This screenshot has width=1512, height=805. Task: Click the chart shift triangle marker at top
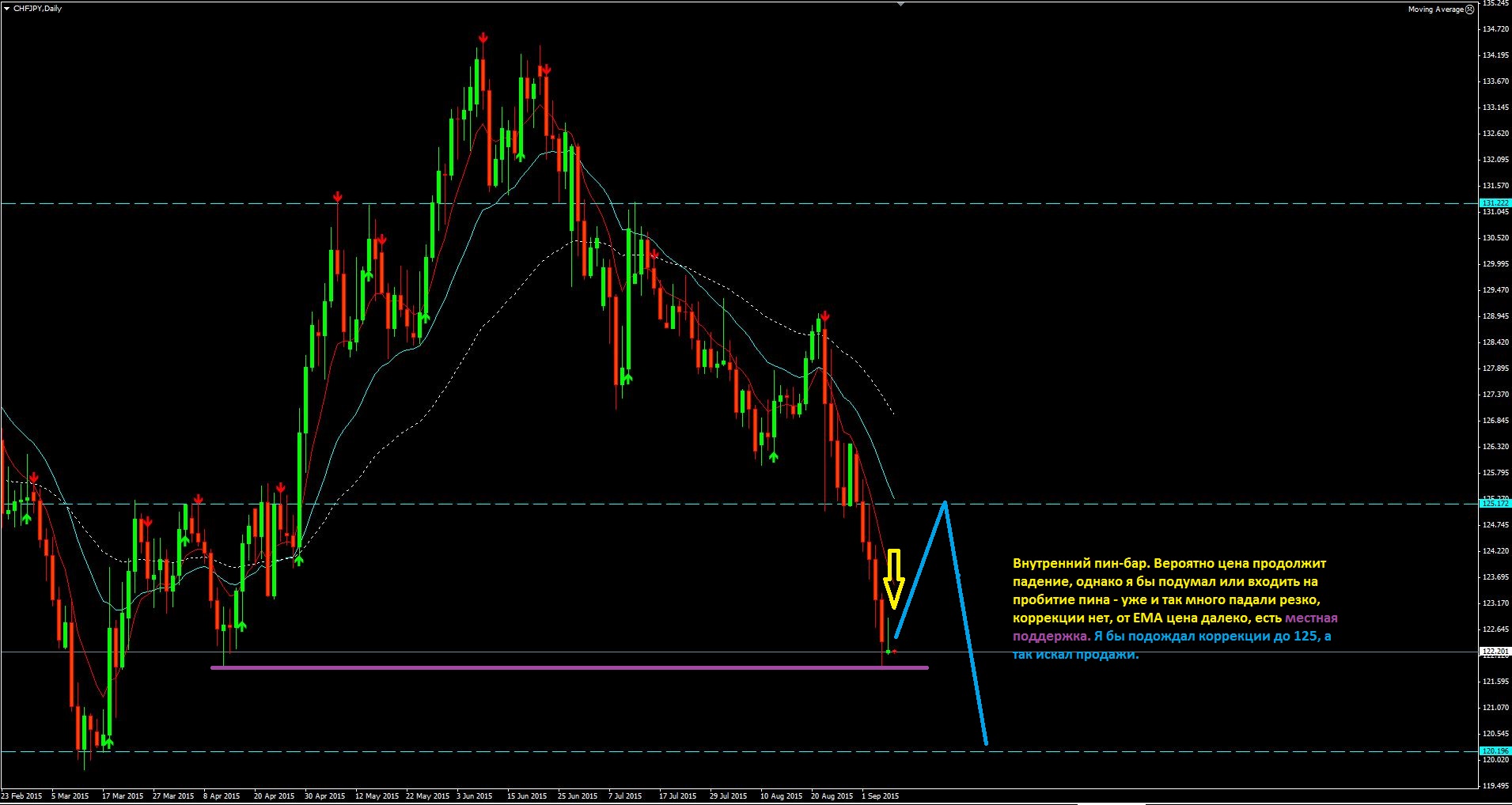pos(900,4)
